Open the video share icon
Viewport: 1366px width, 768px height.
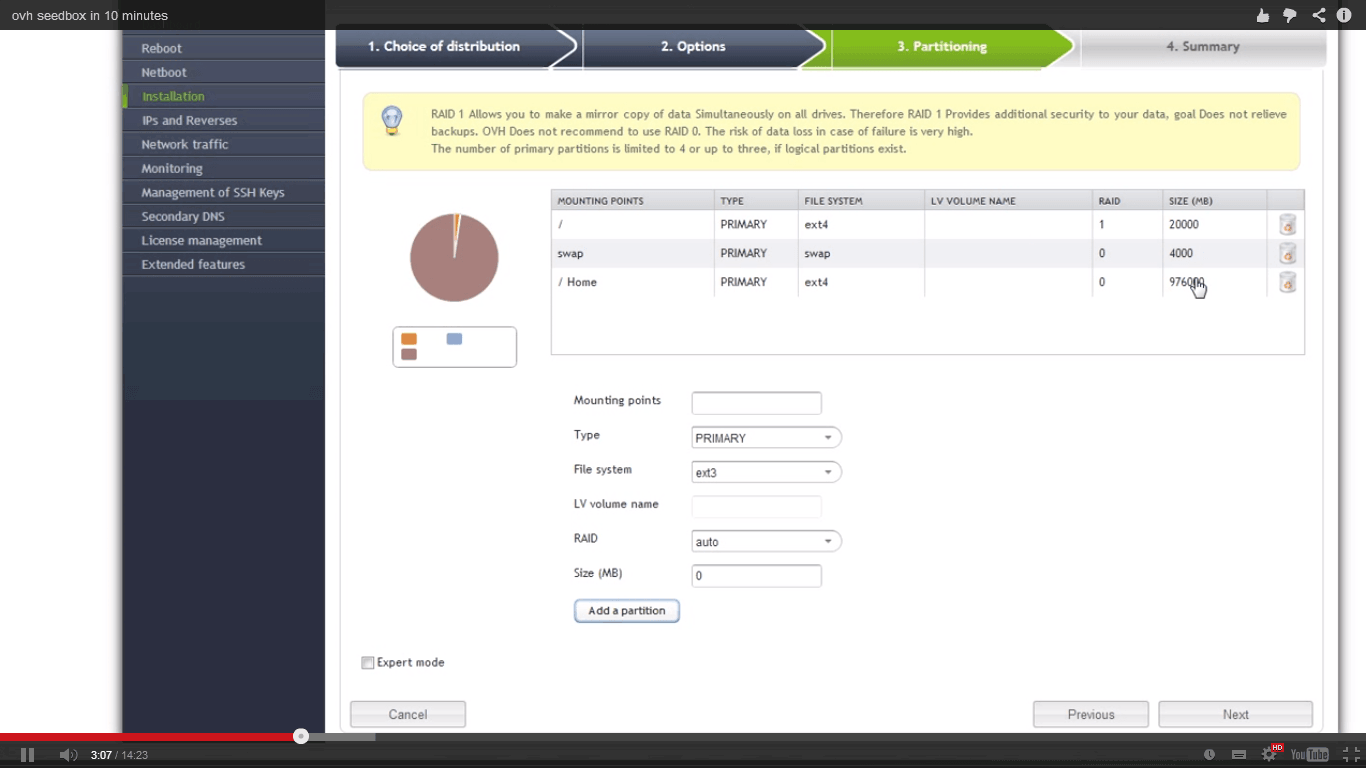tap(1318, 15)
